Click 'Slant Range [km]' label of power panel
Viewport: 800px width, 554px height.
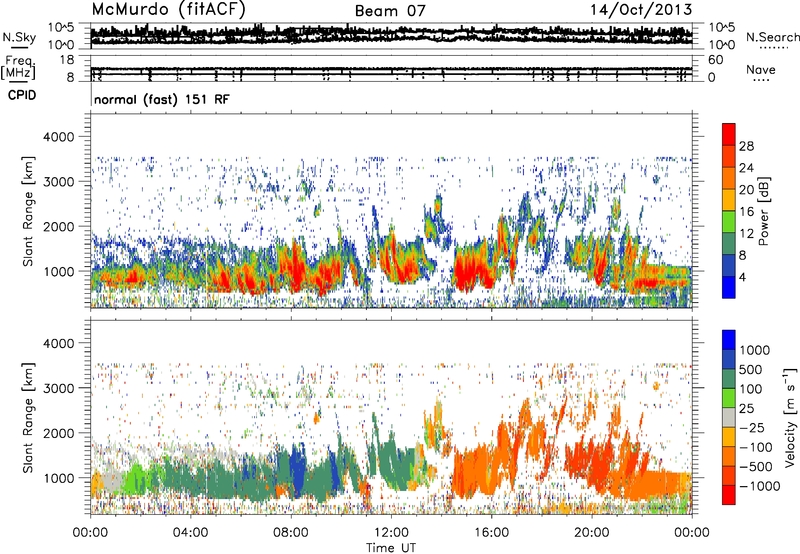click(28, 211)
